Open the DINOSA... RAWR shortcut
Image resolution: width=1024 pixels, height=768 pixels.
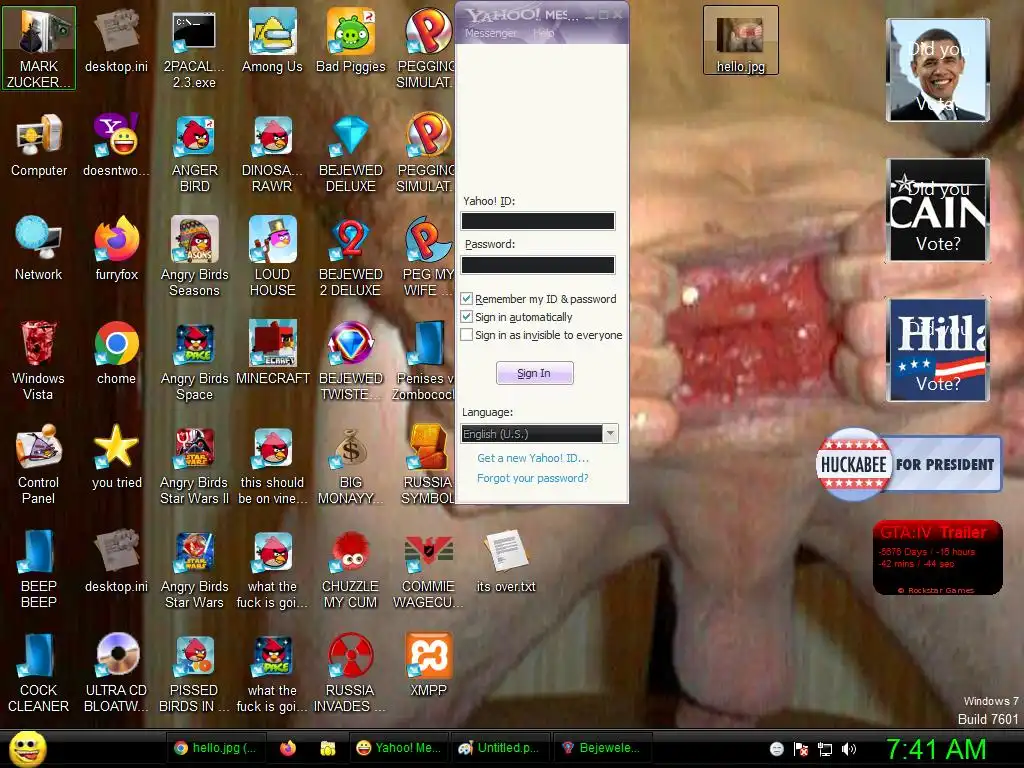click(272, 154)
